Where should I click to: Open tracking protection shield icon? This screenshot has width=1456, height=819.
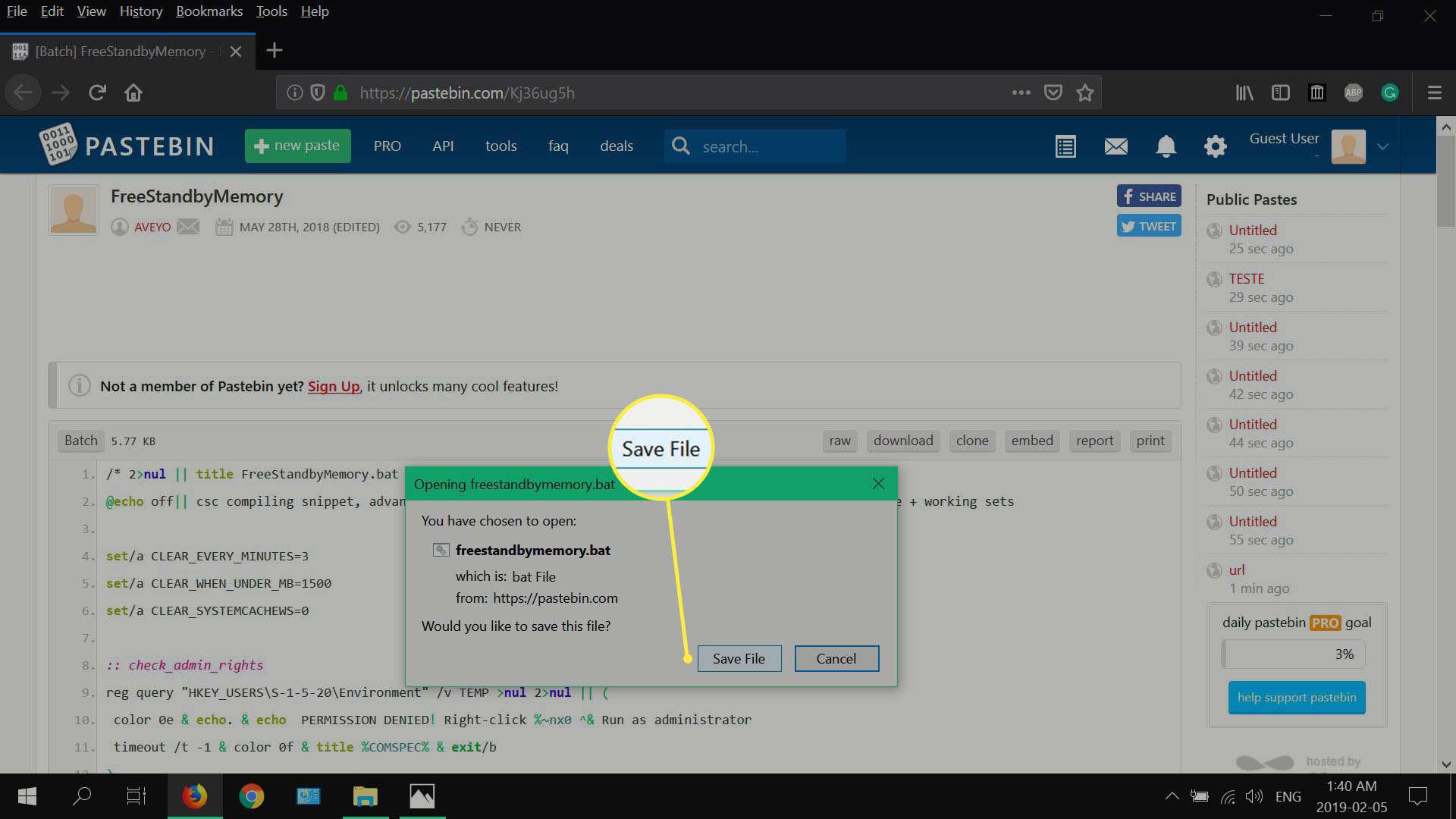pos(318,93)
